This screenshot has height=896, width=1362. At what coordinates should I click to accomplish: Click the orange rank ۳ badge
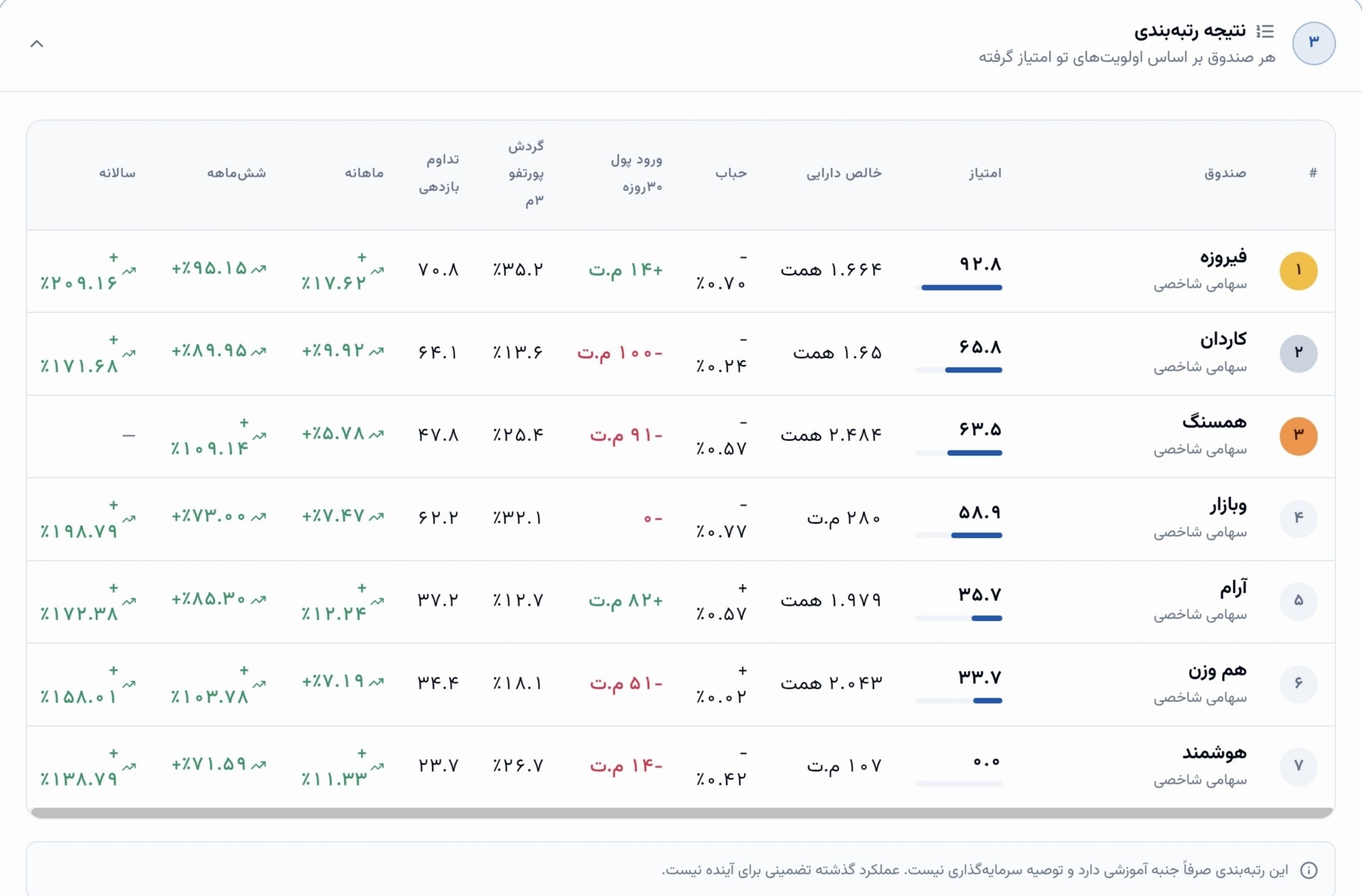tap(1299, 436)
